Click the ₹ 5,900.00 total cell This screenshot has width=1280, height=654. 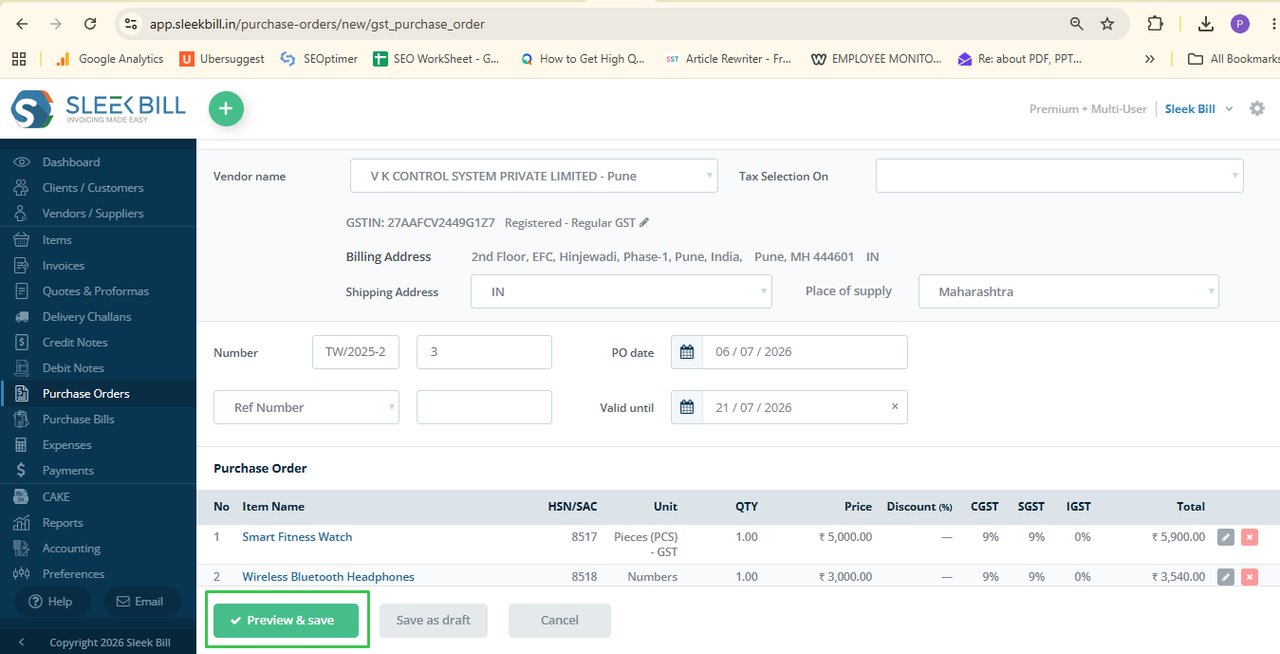tap(1178, 537)
